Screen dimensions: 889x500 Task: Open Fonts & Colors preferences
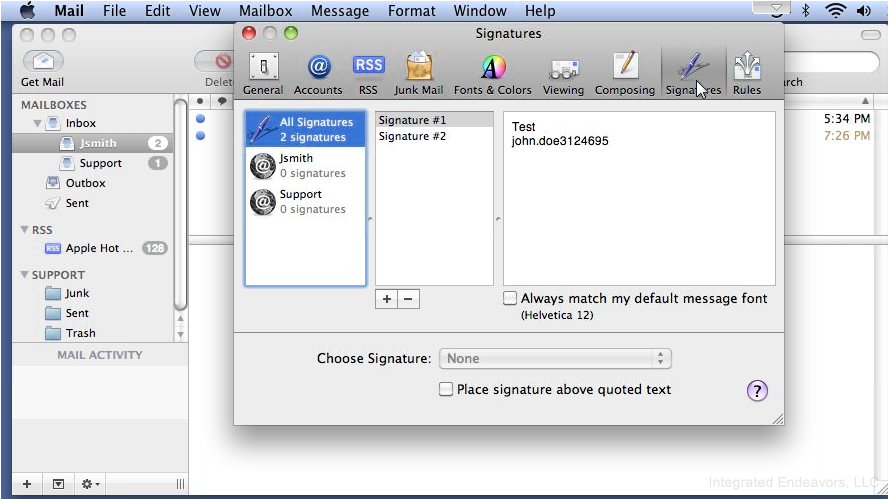coord(493,74)
